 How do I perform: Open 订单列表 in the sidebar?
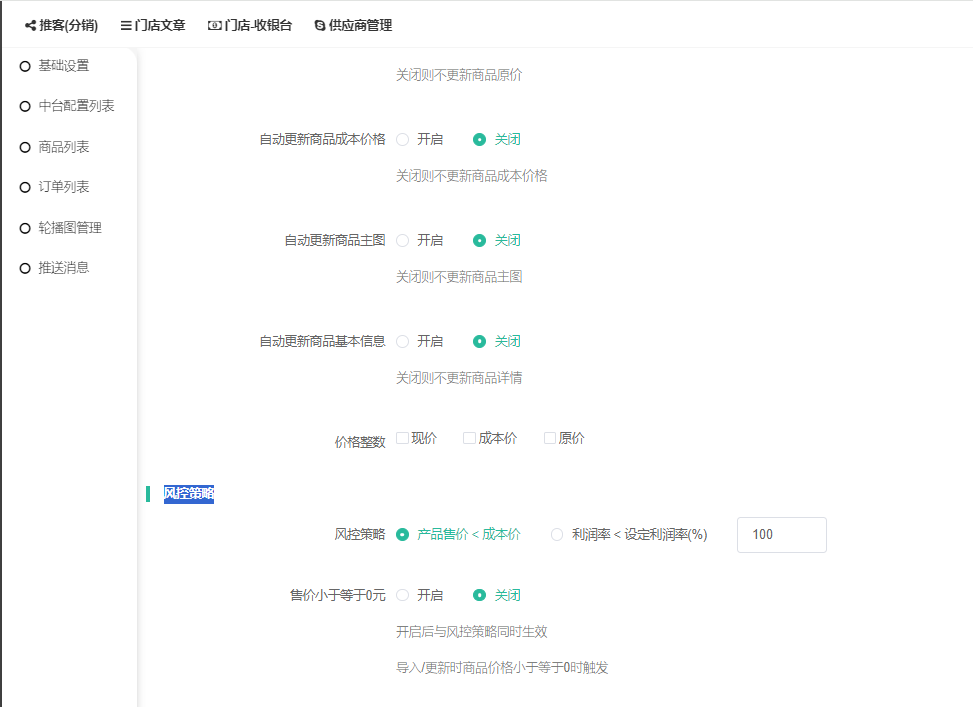[64, 187]
